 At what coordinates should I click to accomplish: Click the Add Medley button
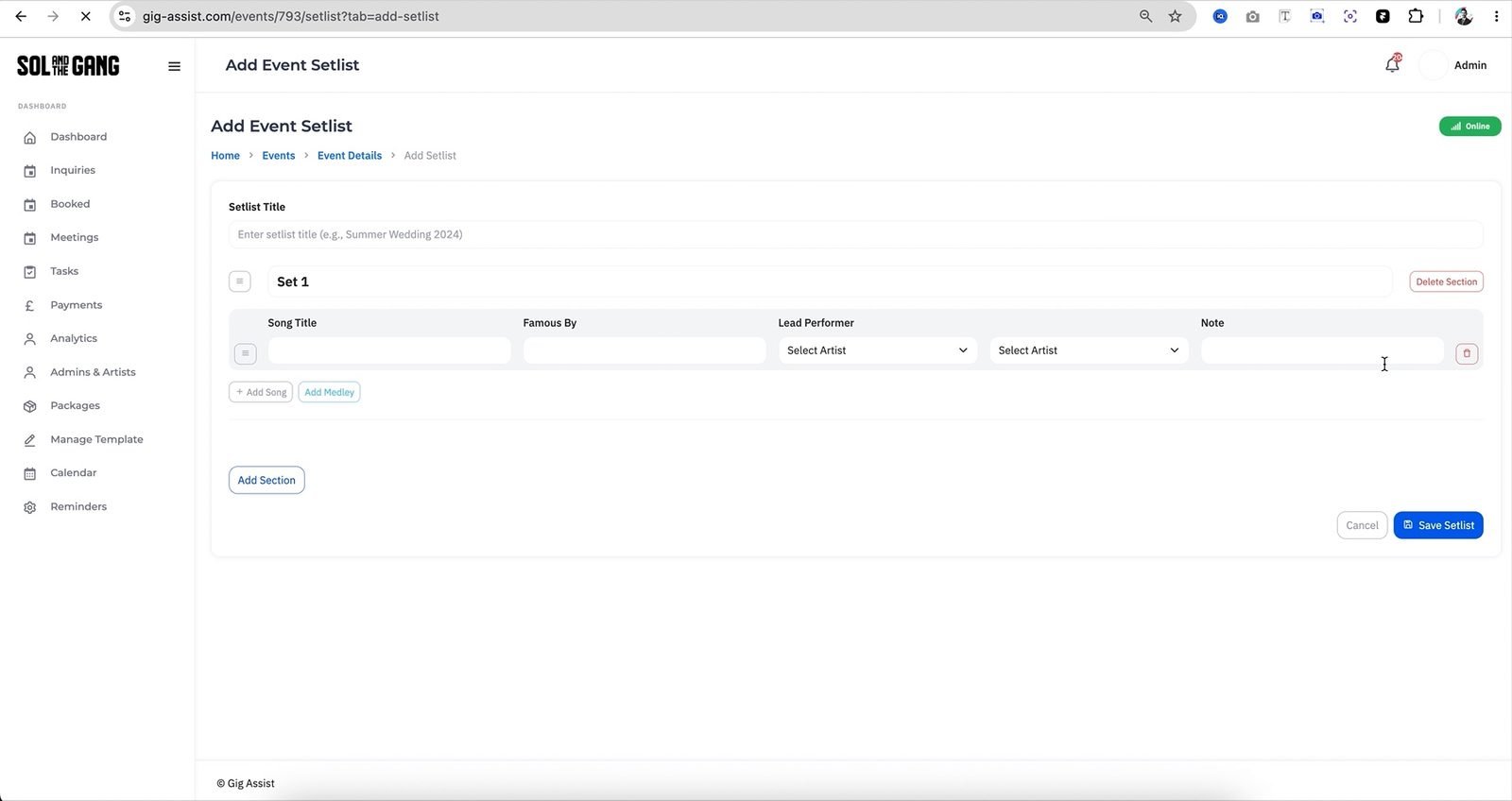click(x=329, y=392)
